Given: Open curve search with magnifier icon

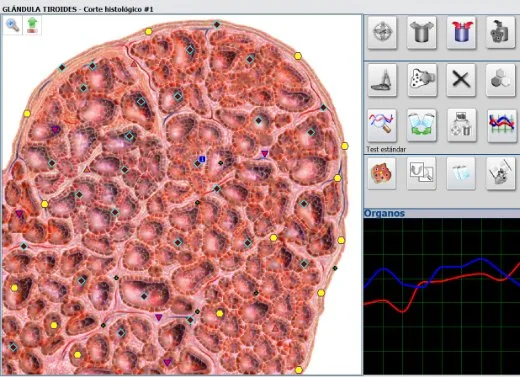Looking at the screenshot, I should 382,125.
